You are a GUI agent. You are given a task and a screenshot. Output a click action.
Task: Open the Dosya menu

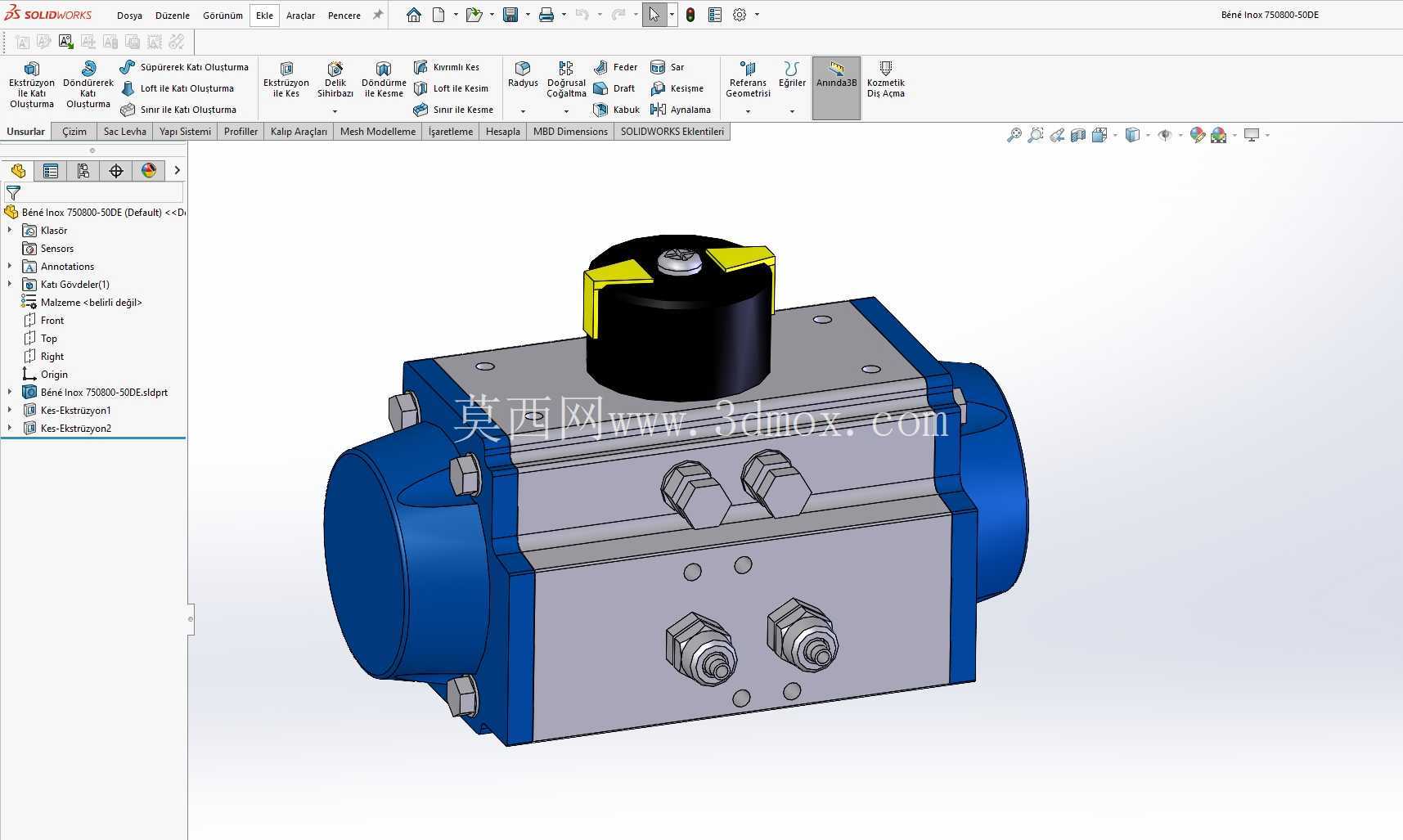129,16
